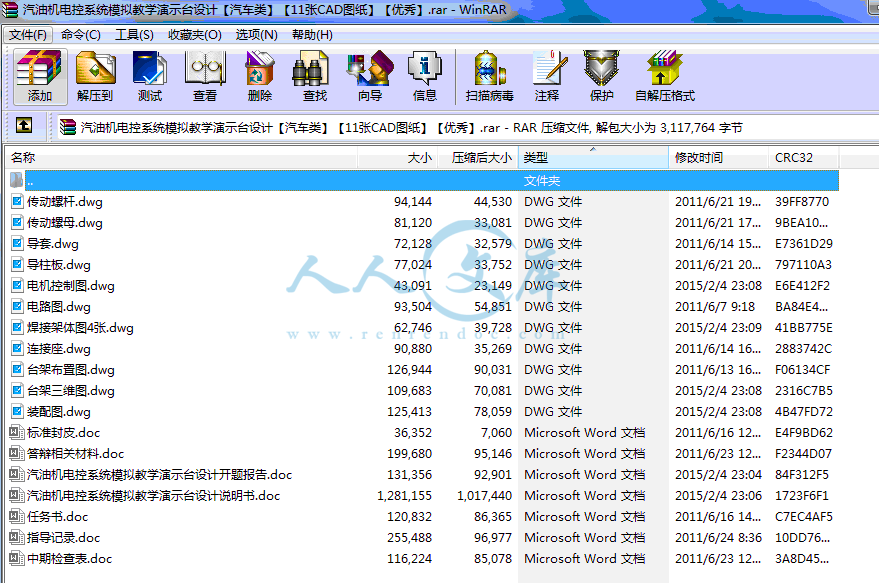Click the icon of 装配图.dwg
This screenshot has width=879, height=583.
[x=17, y=411]
